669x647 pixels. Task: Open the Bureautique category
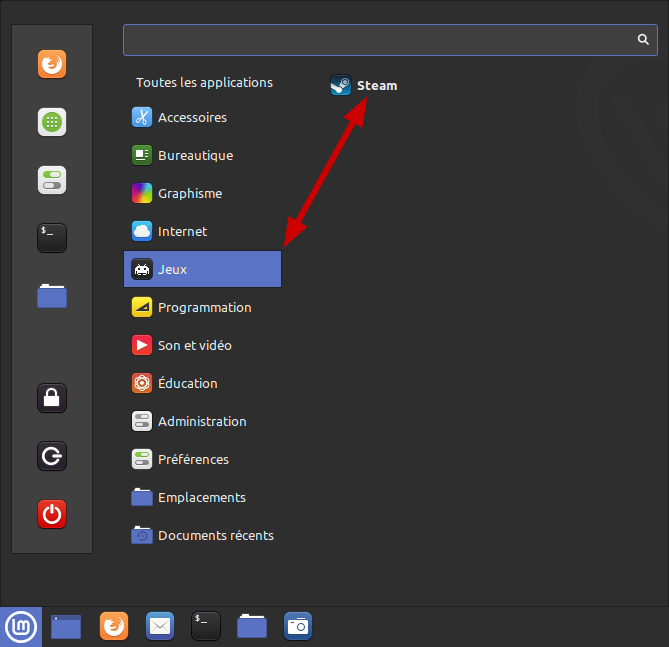click(x=195, y=155)
